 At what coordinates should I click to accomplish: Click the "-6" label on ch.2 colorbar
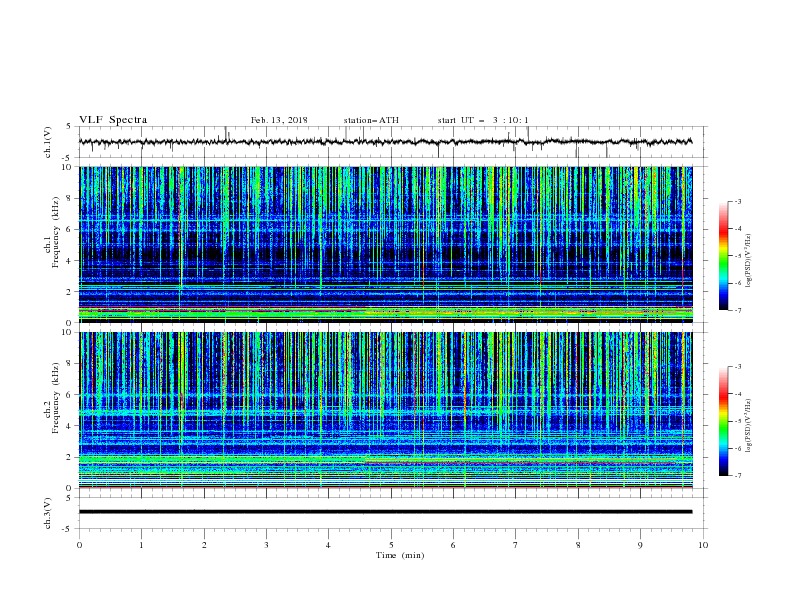737,448
